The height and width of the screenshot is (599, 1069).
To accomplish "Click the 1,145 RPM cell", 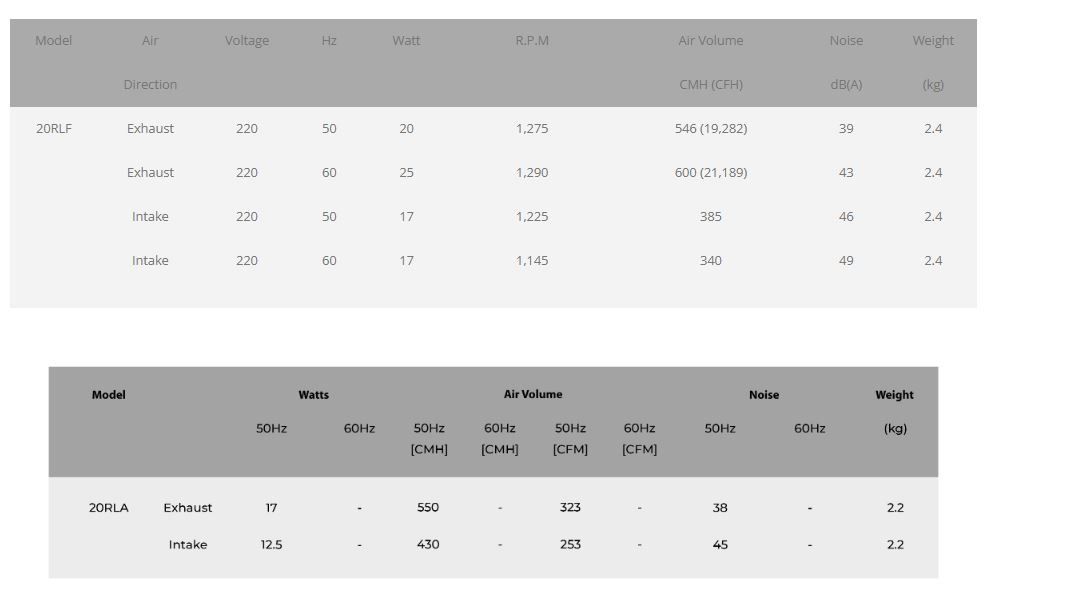I will coord(532,260).
